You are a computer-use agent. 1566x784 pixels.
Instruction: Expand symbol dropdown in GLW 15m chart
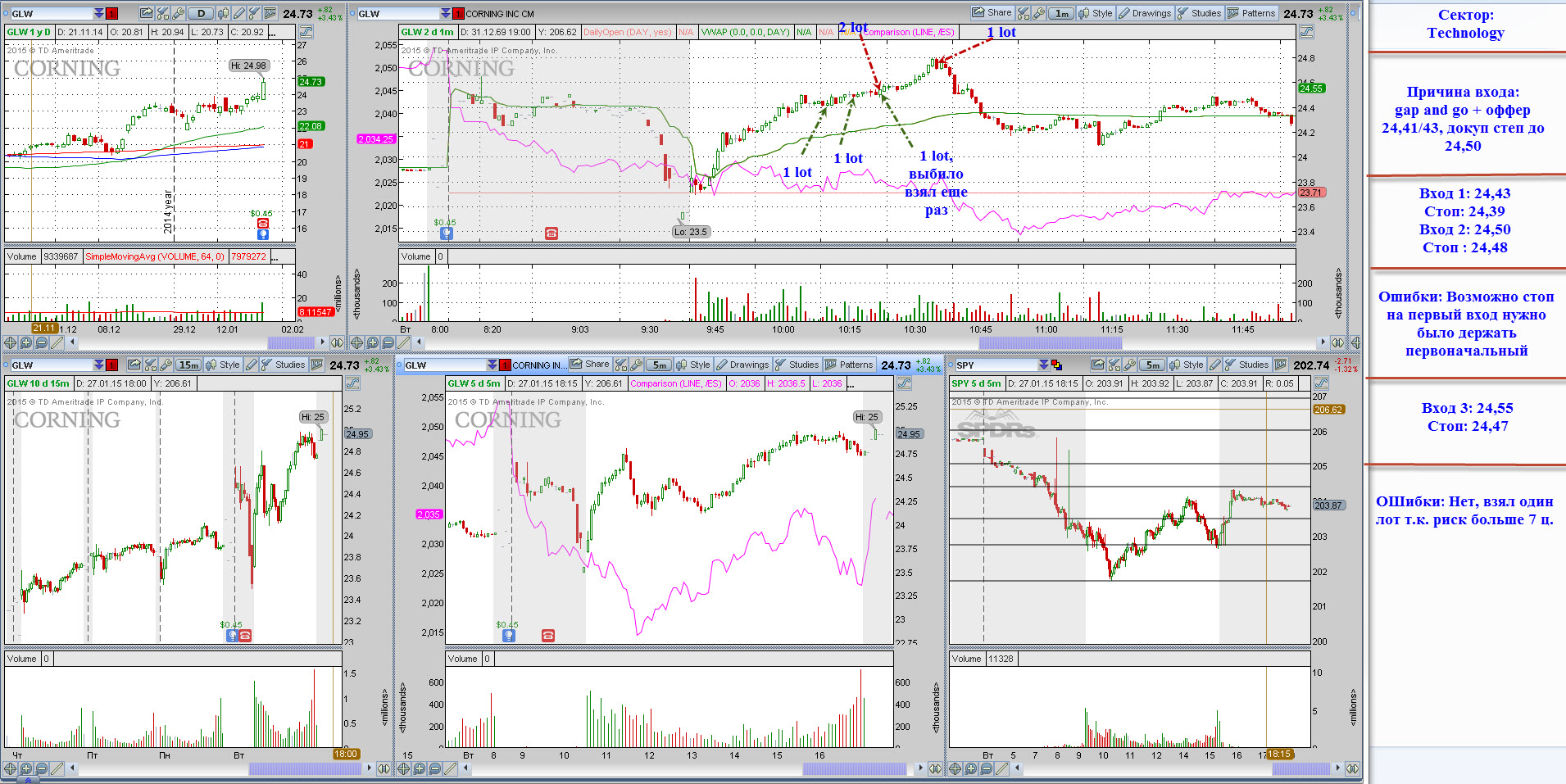[x=98, y=365]
